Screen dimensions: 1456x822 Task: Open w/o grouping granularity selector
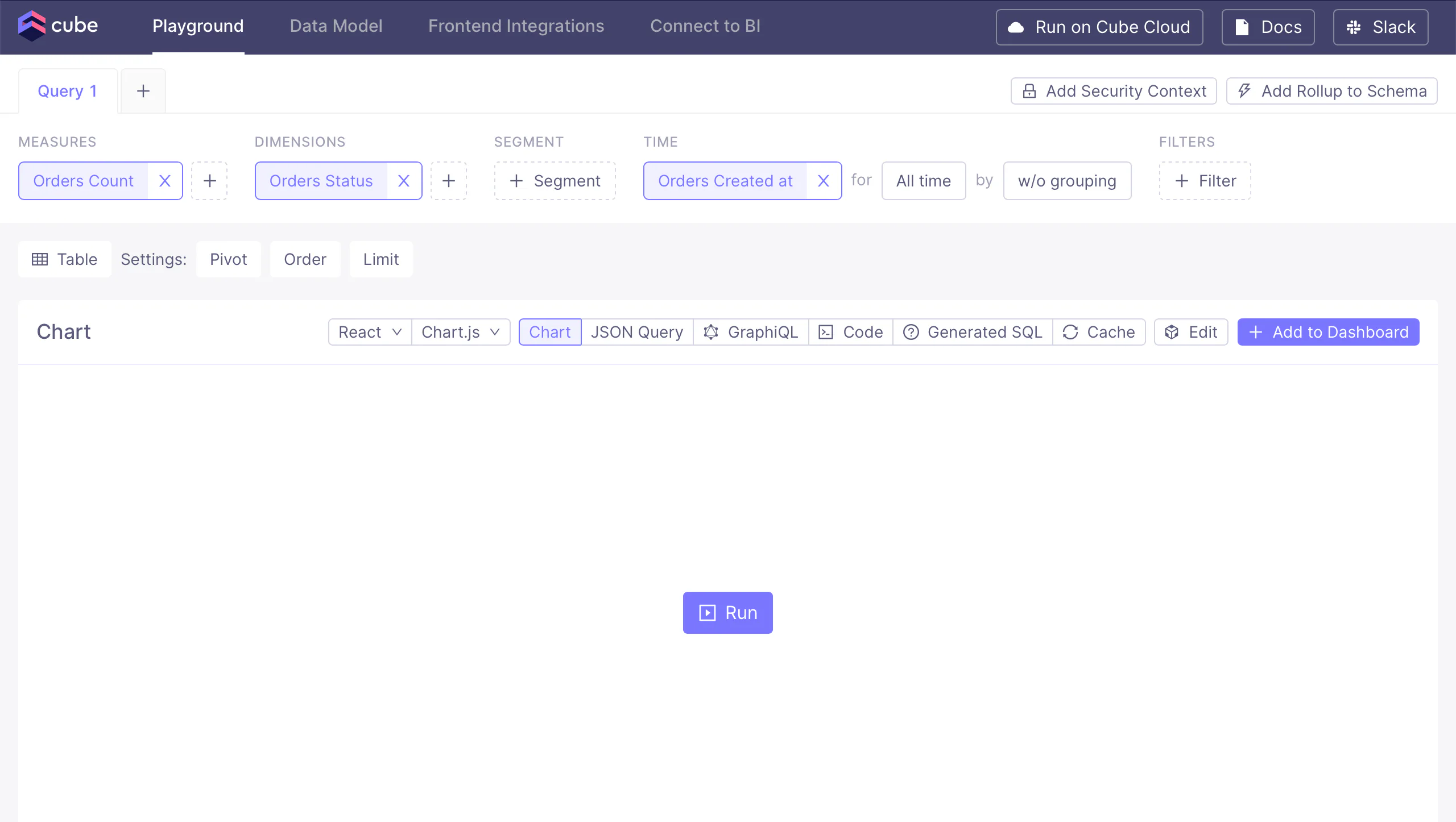[x=1067, y=181]
